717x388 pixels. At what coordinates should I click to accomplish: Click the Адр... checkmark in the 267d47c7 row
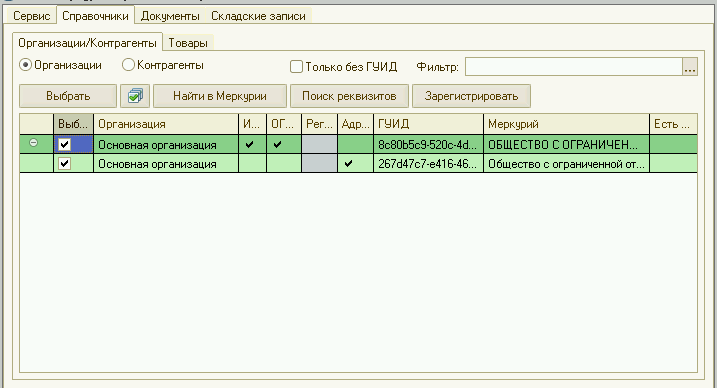(348, 164)
